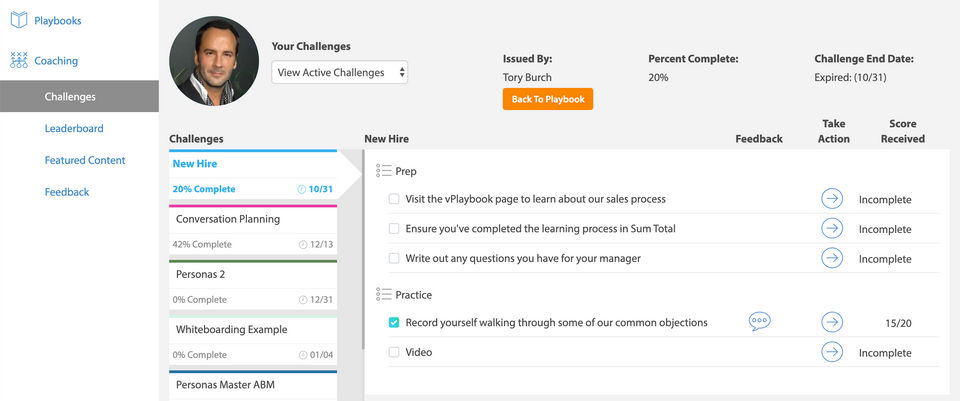Image resolution: width=960 pixels, height=401 pixels.
Task: Uncheck the Record yourself objections checkbox
Action: coord(394,322)
